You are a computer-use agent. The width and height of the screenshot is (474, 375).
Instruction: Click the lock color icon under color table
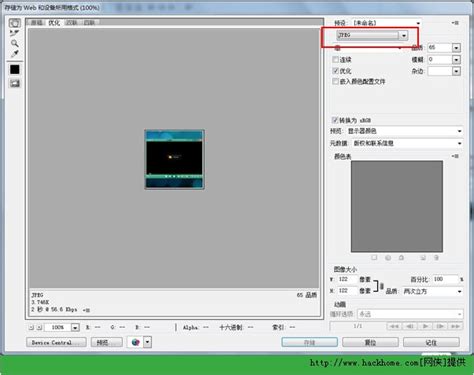point(401,258)
